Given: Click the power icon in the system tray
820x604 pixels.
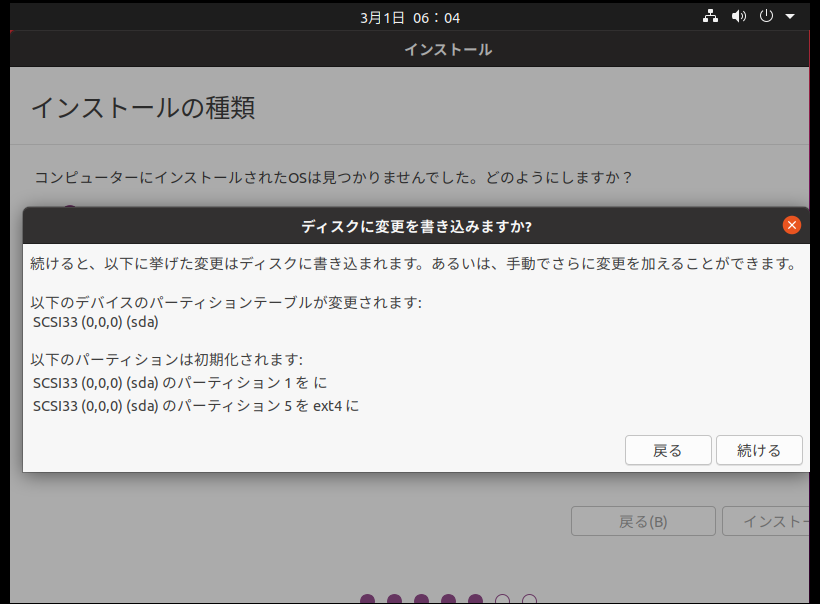Looking at the screenshot, I should [765, 16].
